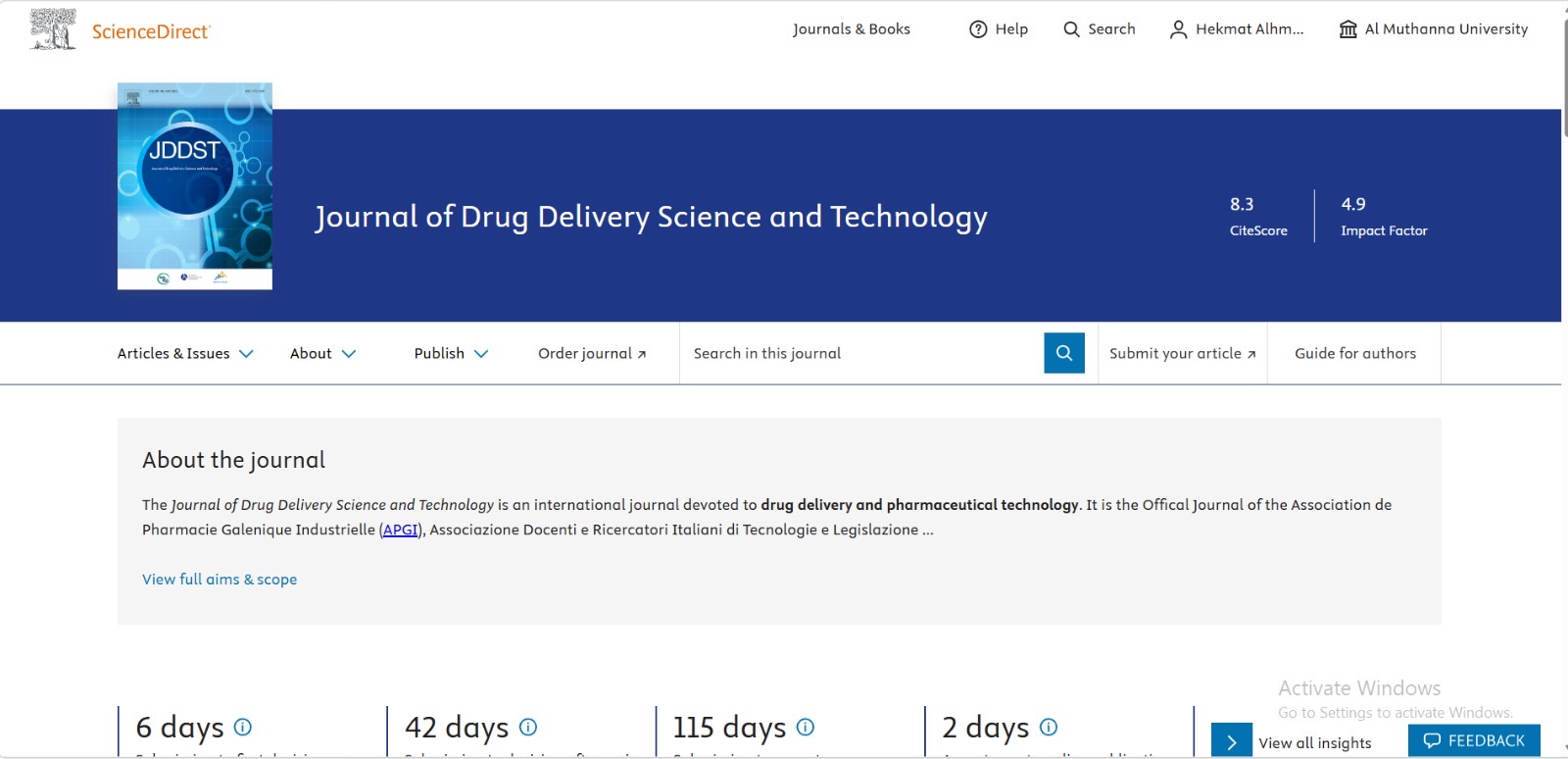Open the user account profile icon

1178,29
